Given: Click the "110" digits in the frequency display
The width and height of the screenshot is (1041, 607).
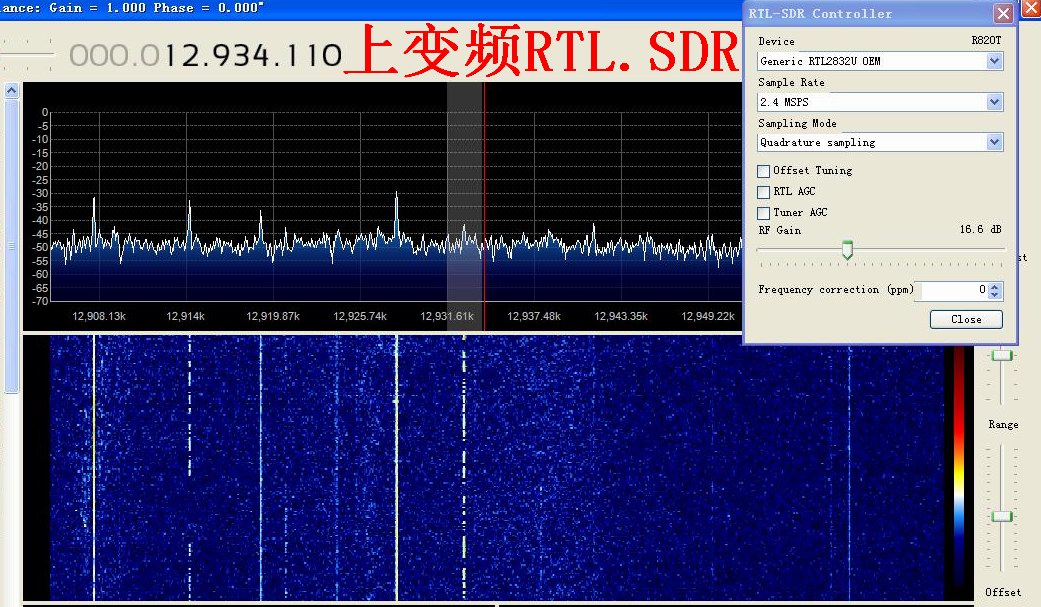Looking at the screenshot, I should [313, 56].
